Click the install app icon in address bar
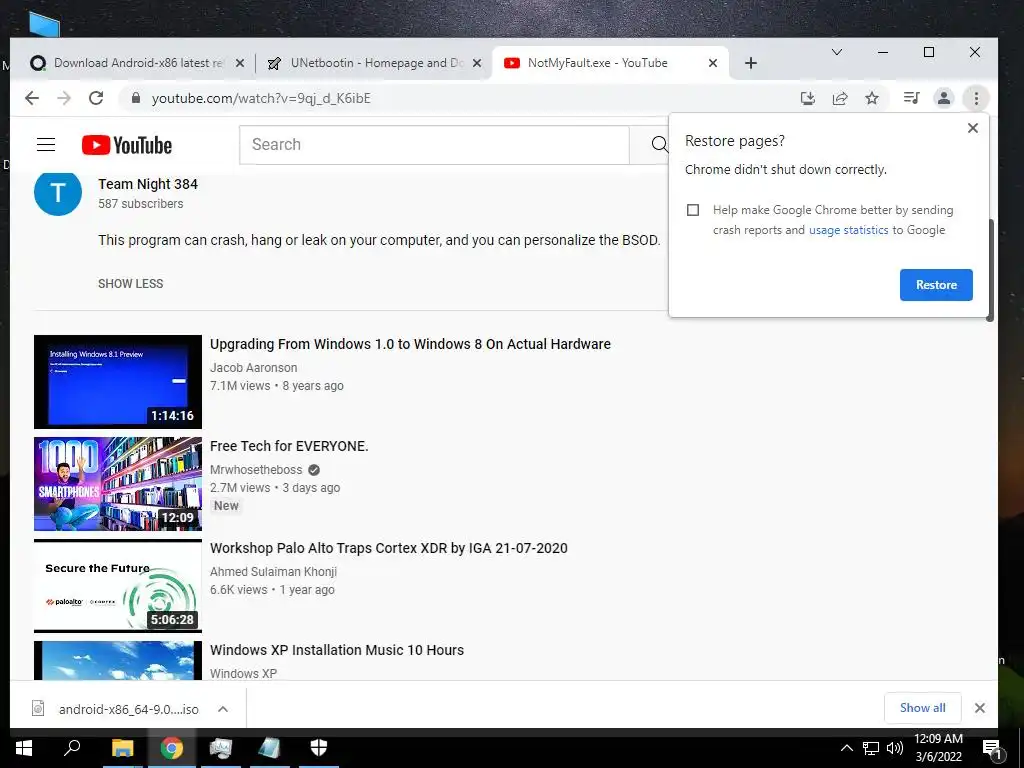The width and height of the screenshot is (1024, 768). [808, 98]
